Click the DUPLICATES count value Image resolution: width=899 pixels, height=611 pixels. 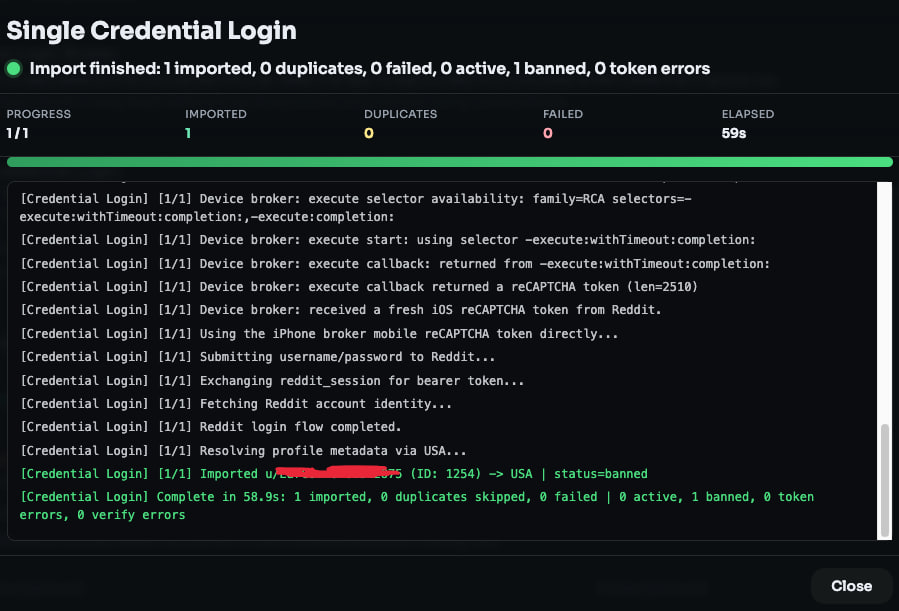coord(369,133)
